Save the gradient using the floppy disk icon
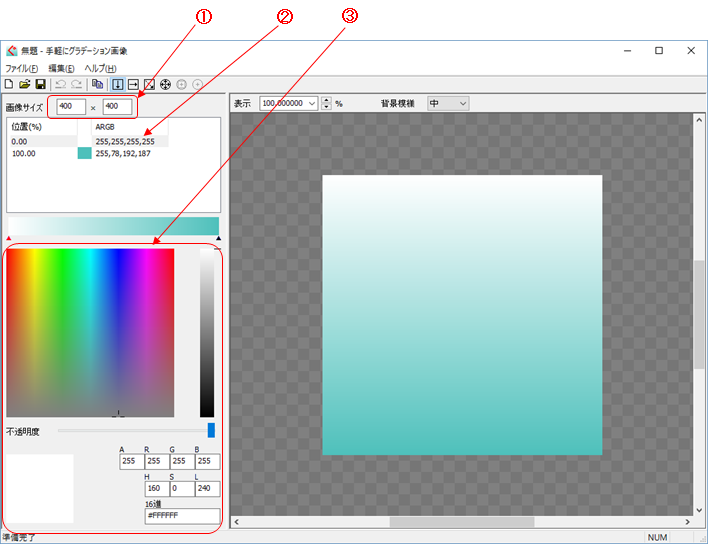The width and height of the screenshot is (708, 544). (41, 84)
